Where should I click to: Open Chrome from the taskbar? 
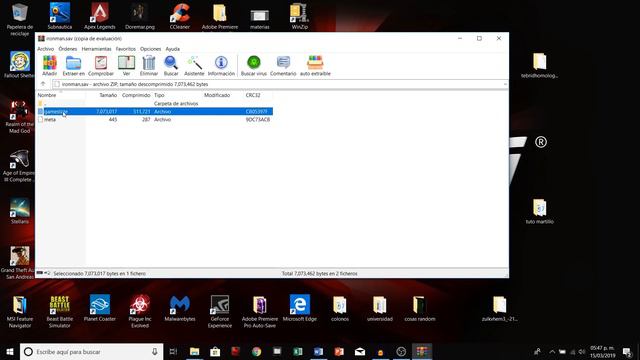[x=256, y=351]
